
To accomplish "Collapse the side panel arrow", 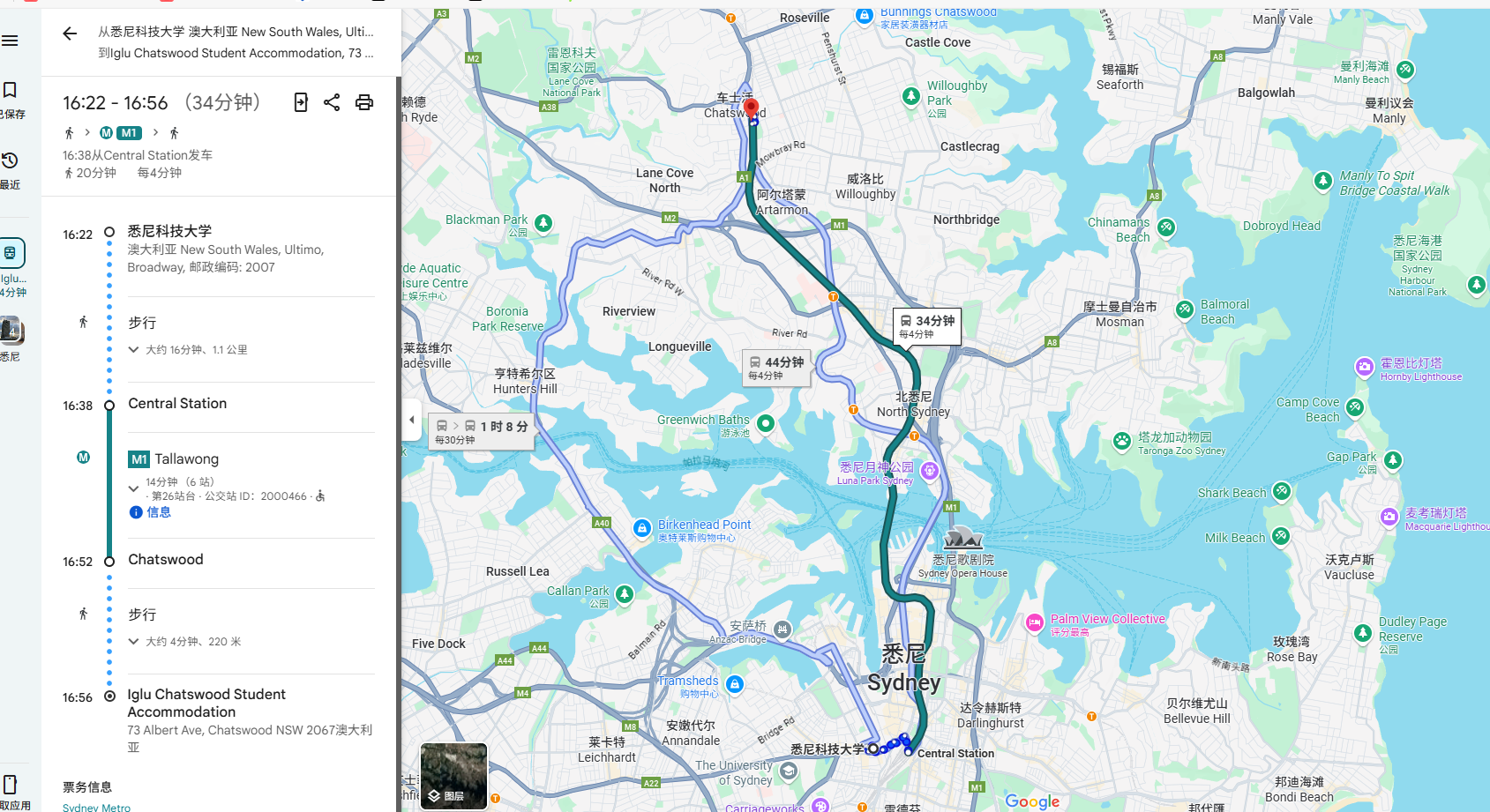I will point(411,420).
